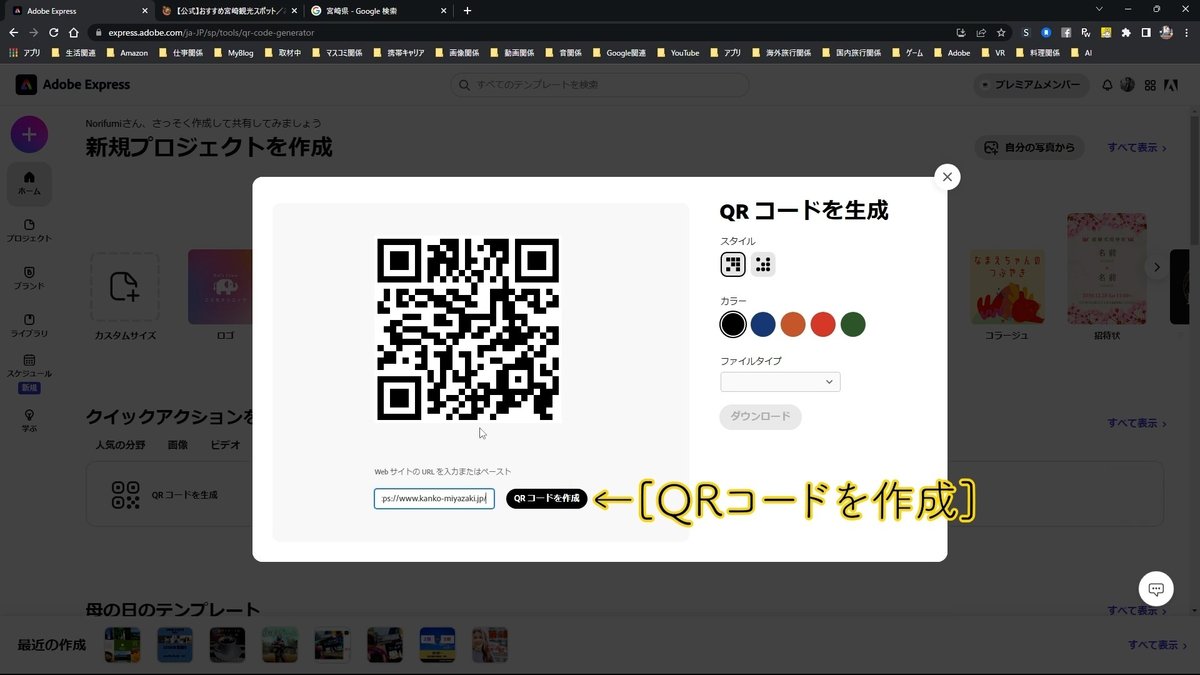Click the プレミアムメンバー button

1031,85
